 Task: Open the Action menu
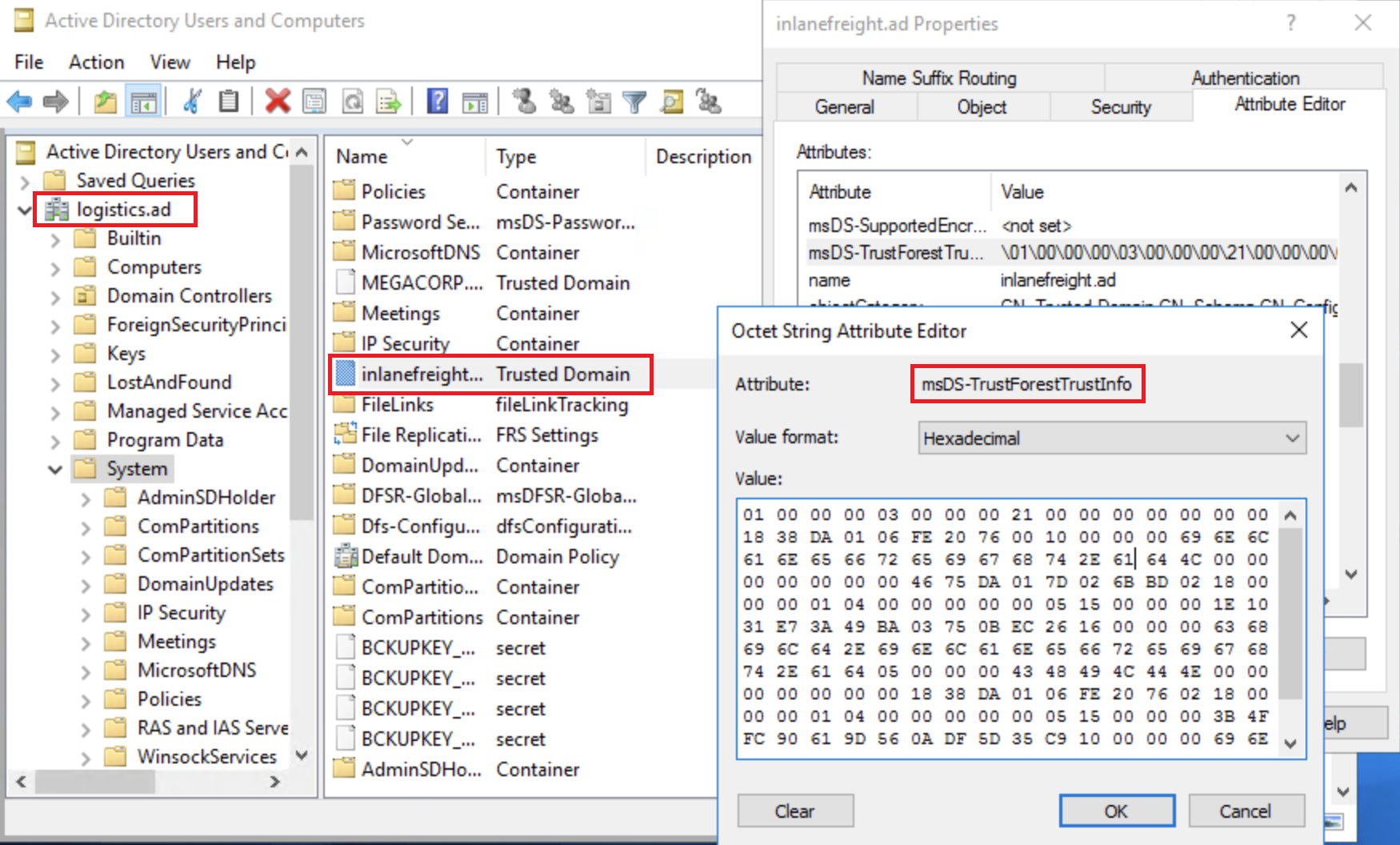click(96, 62)
